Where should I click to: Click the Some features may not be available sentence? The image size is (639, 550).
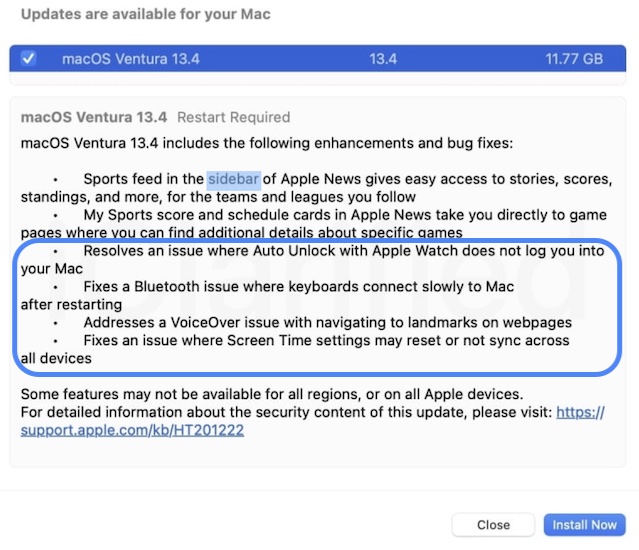coord(272,394)
